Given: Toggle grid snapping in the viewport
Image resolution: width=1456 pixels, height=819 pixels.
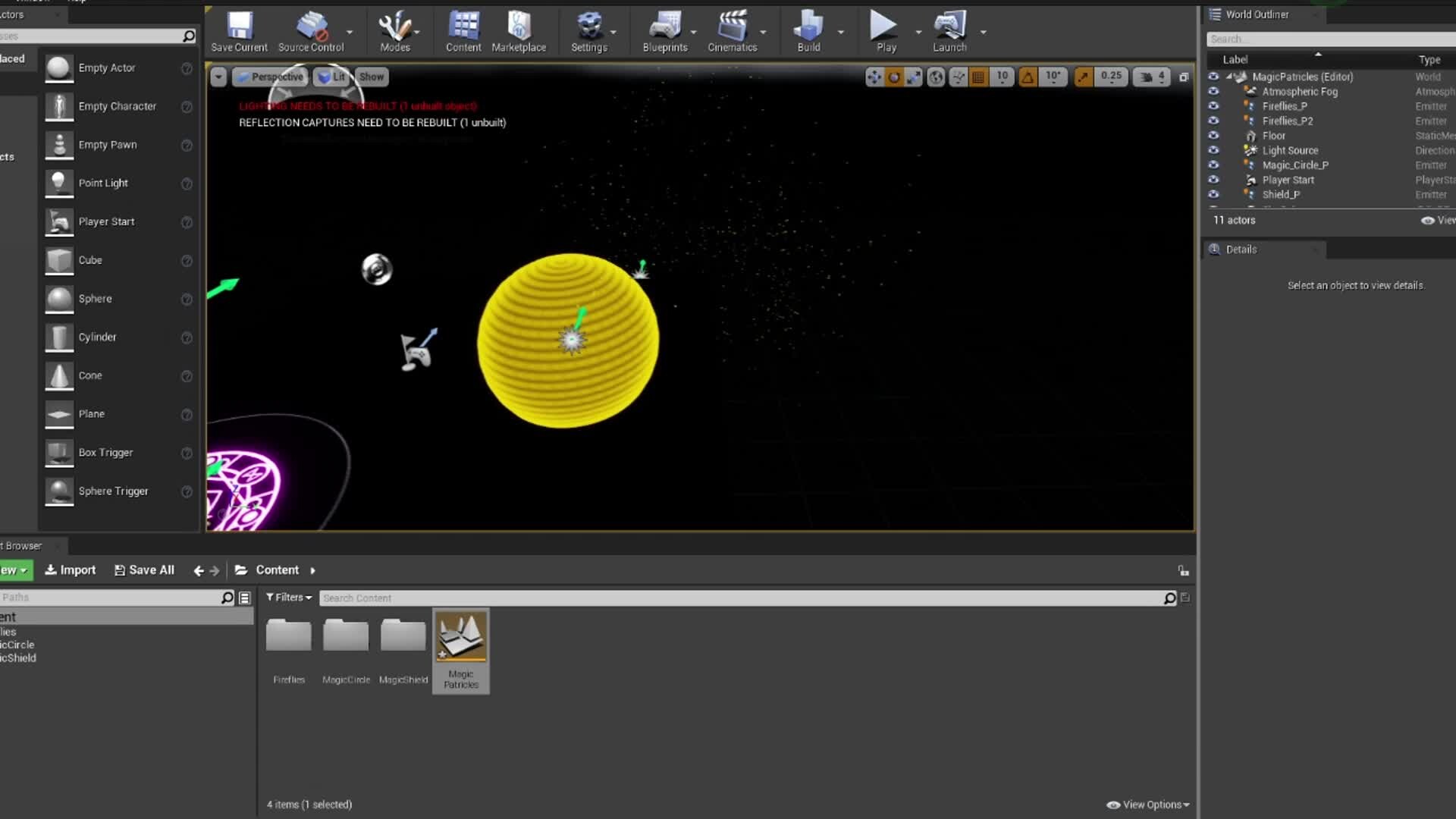Looking at the screenshot, I should click(x=979, y=77).
